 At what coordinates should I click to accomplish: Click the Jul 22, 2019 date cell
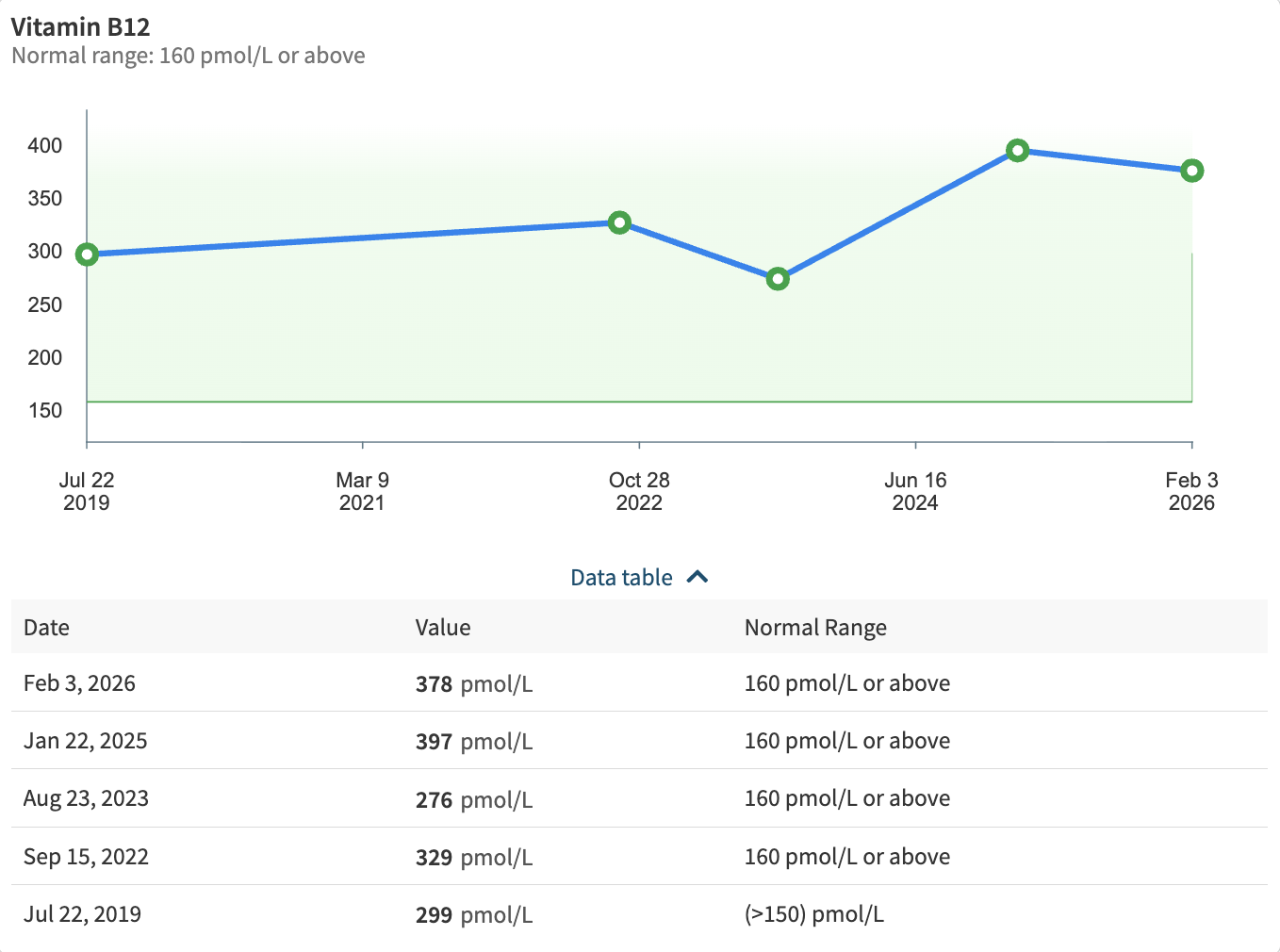click(82, 914)
